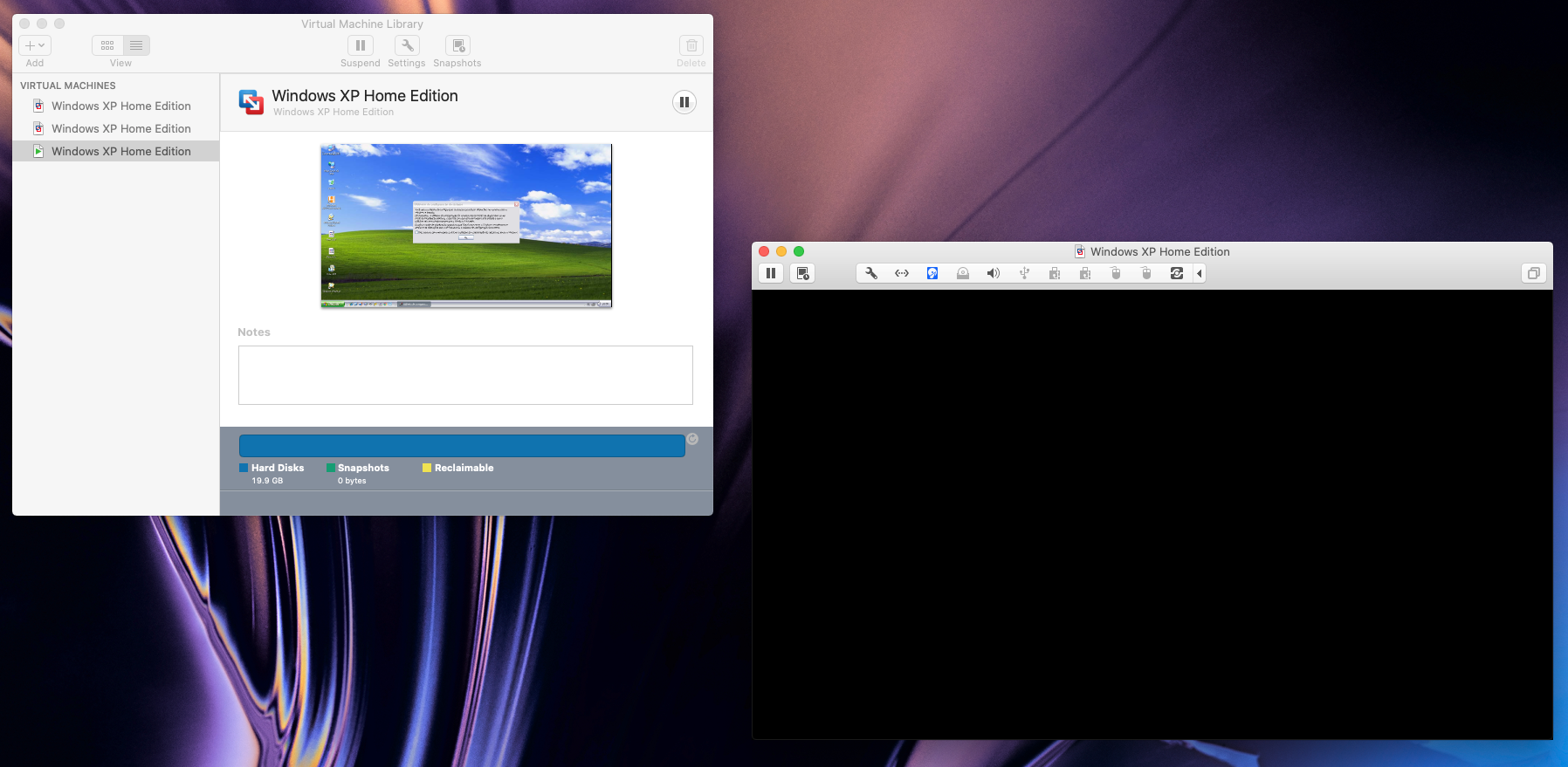Click the Notes label

tap(254, 332)
